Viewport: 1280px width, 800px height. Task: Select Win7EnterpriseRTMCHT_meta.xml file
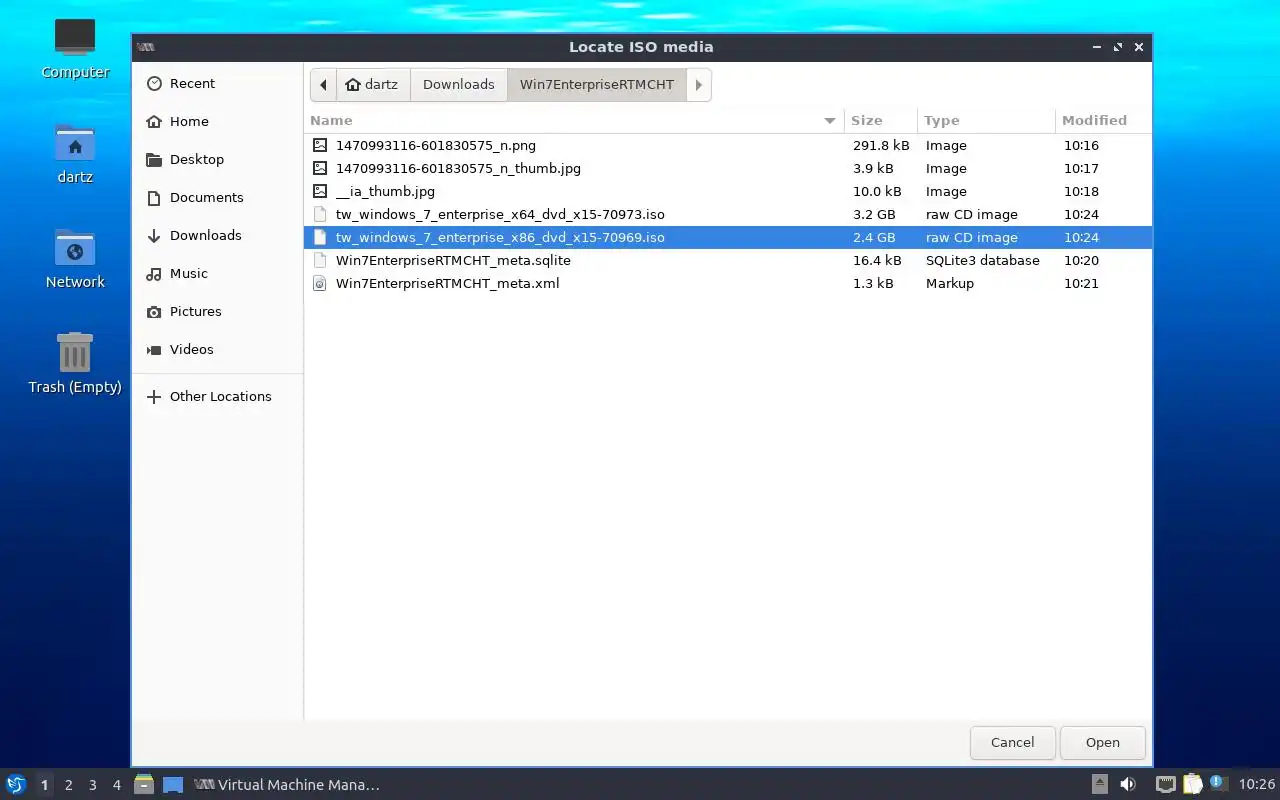click(728, 284)
